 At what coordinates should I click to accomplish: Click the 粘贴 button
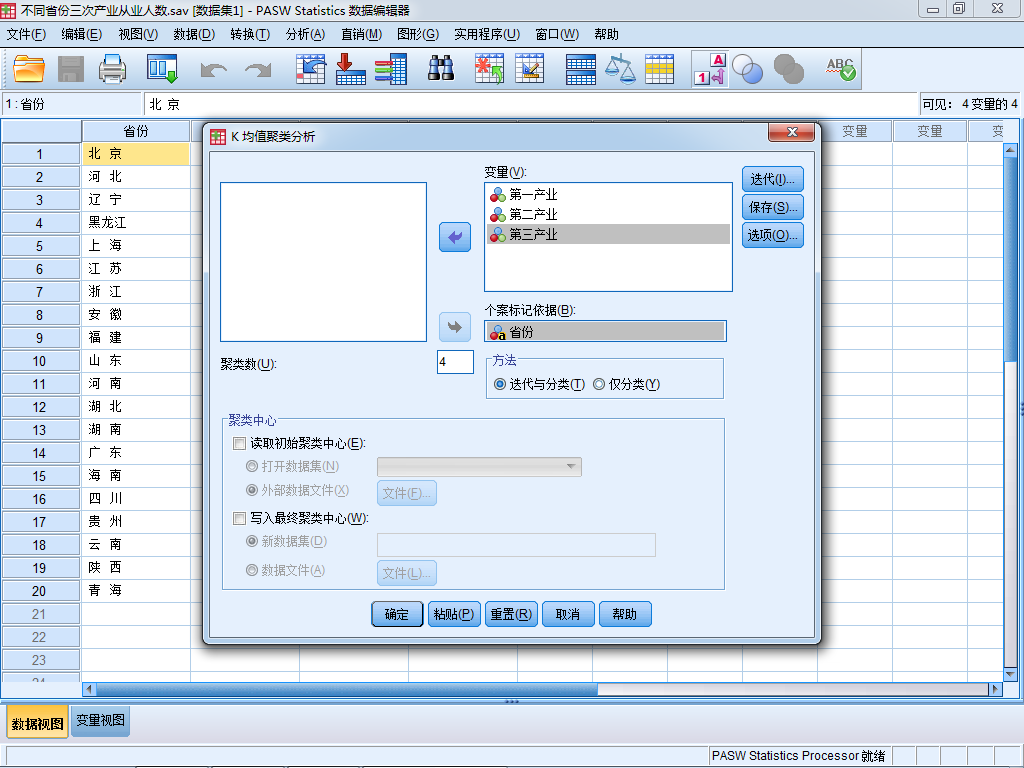point(454,614)
